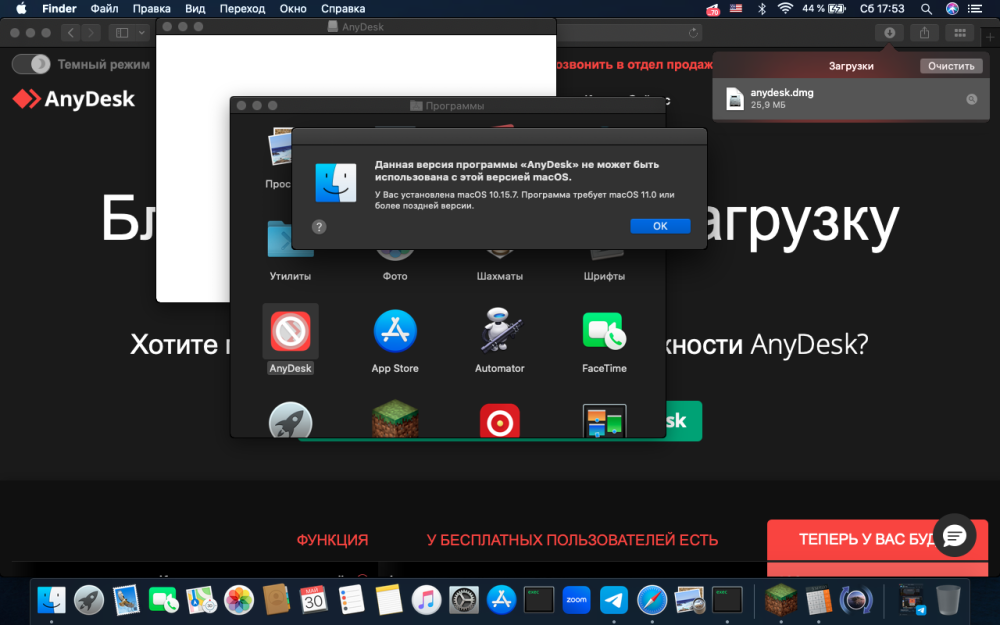Open Notification Center

[x=975, y=8]
